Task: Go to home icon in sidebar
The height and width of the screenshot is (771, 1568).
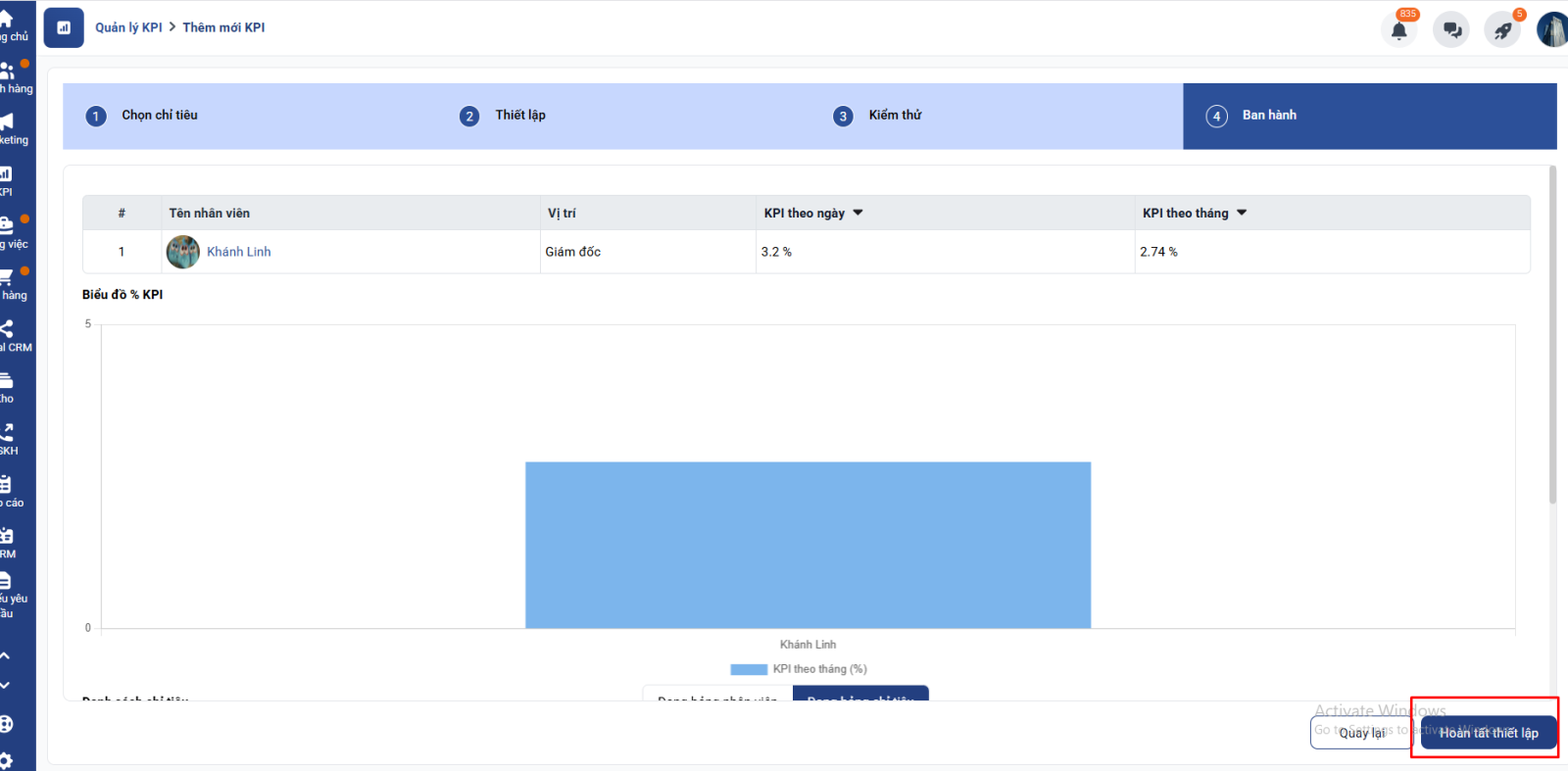Action: [7, 20]
